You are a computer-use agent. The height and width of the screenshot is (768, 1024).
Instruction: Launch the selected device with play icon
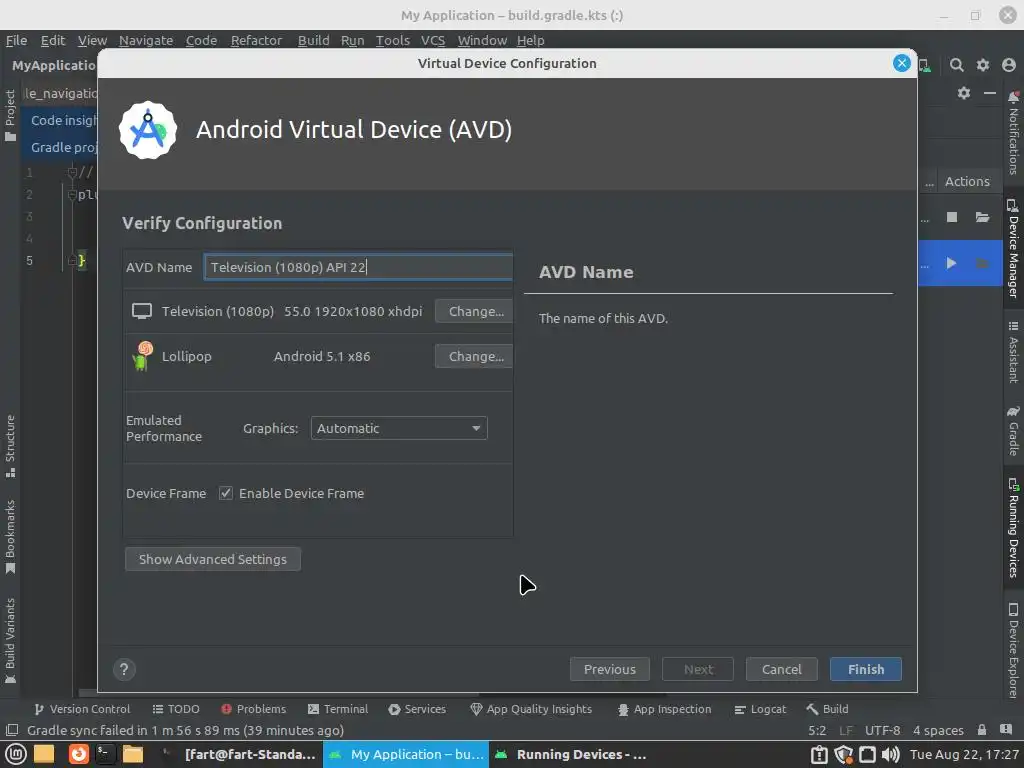click(x=952, y=263)
